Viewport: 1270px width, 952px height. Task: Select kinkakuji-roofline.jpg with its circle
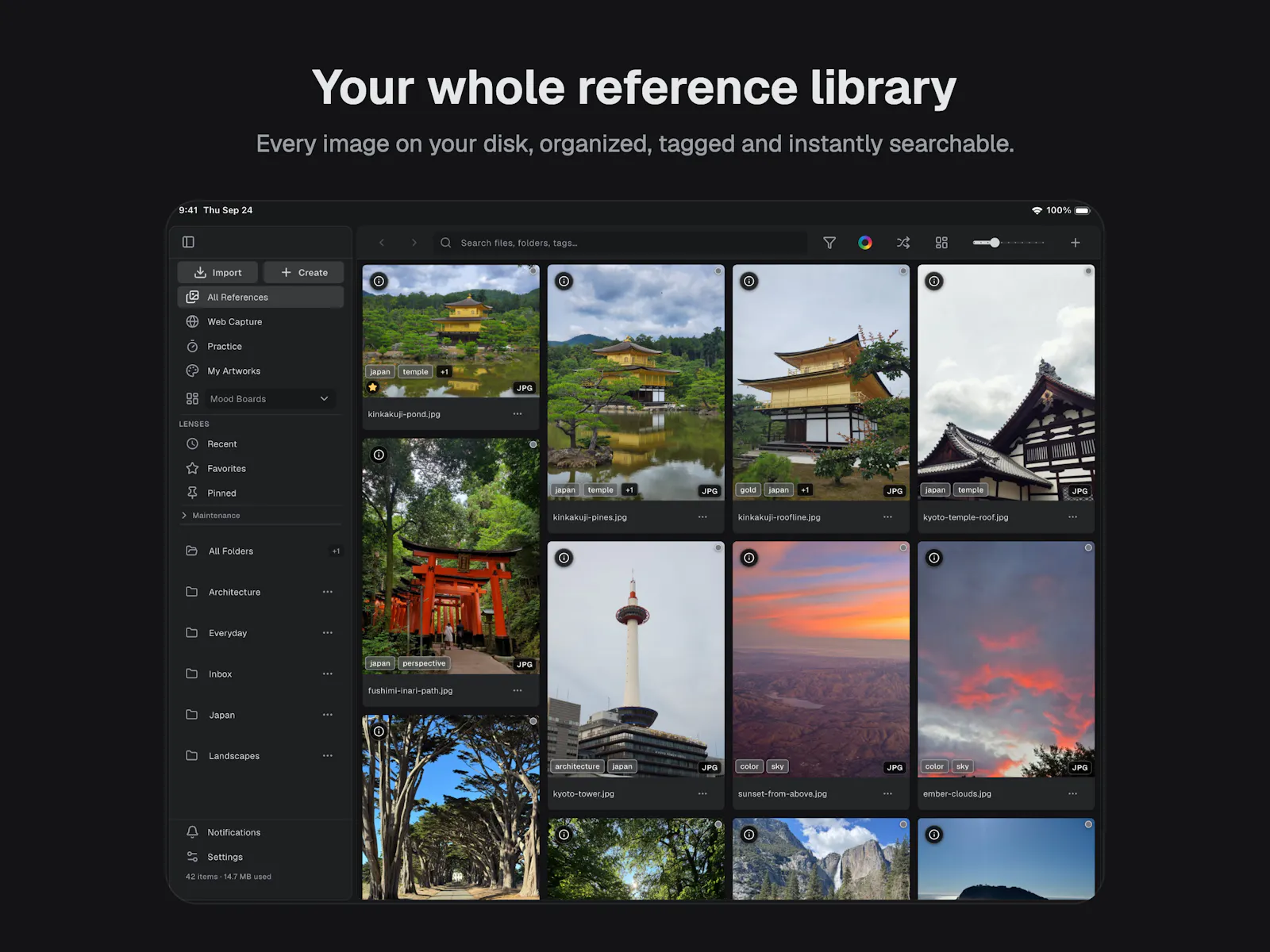[903, 271]
